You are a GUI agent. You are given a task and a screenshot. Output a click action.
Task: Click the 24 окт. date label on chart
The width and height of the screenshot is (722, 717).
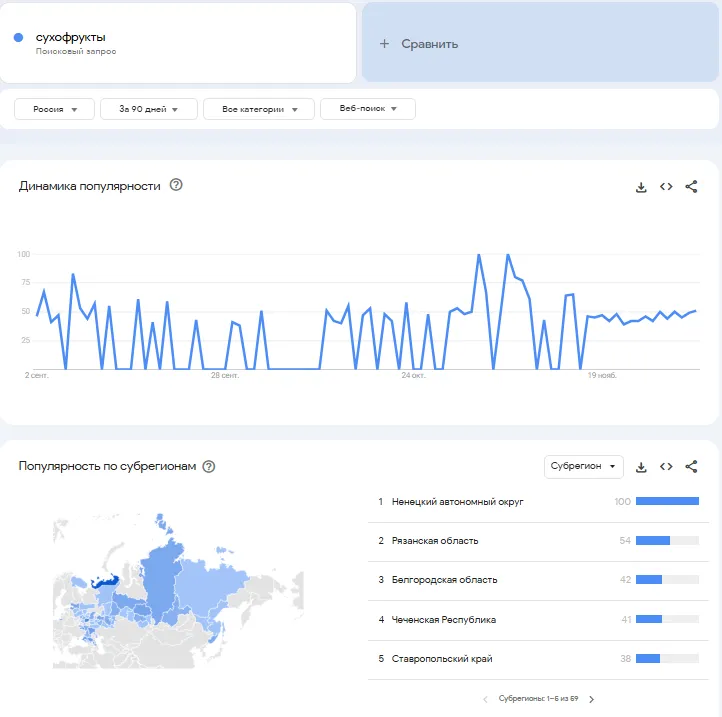(x=413, y=375)
